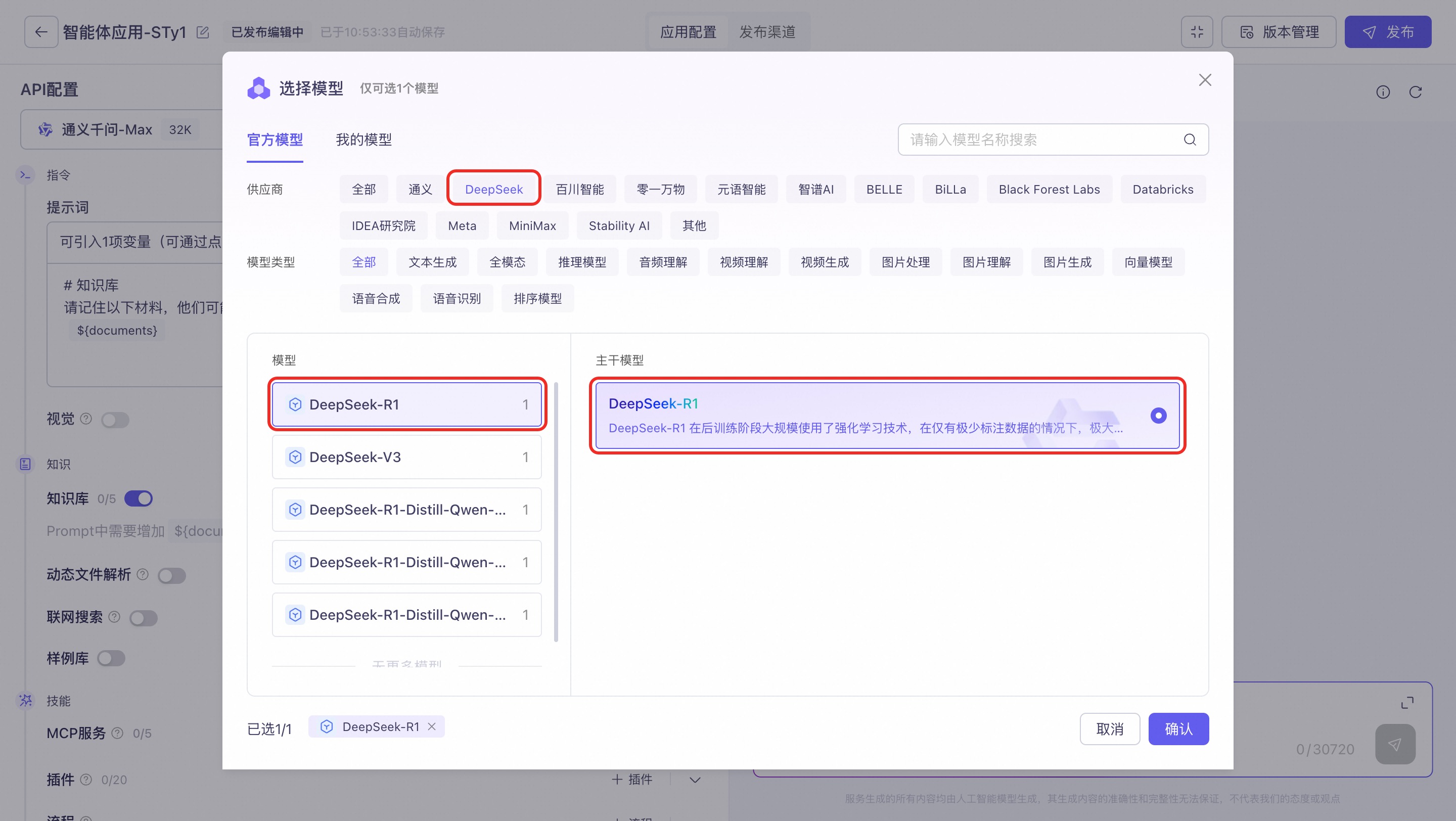Switch to 我的模型 tab
The height and width of the screenshot is (821, 1456).
coord(363,140)
